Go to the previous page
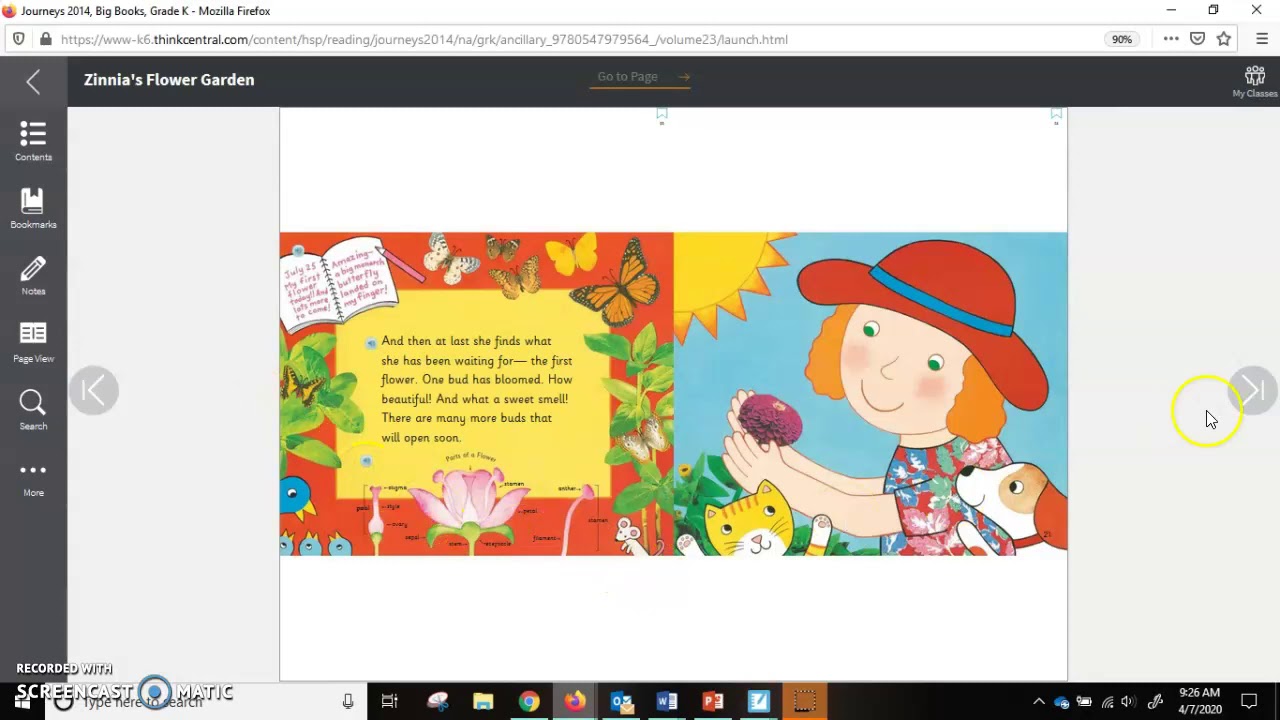The width and height of the screenshot is (1280, 720). click(x=94, y=391)
